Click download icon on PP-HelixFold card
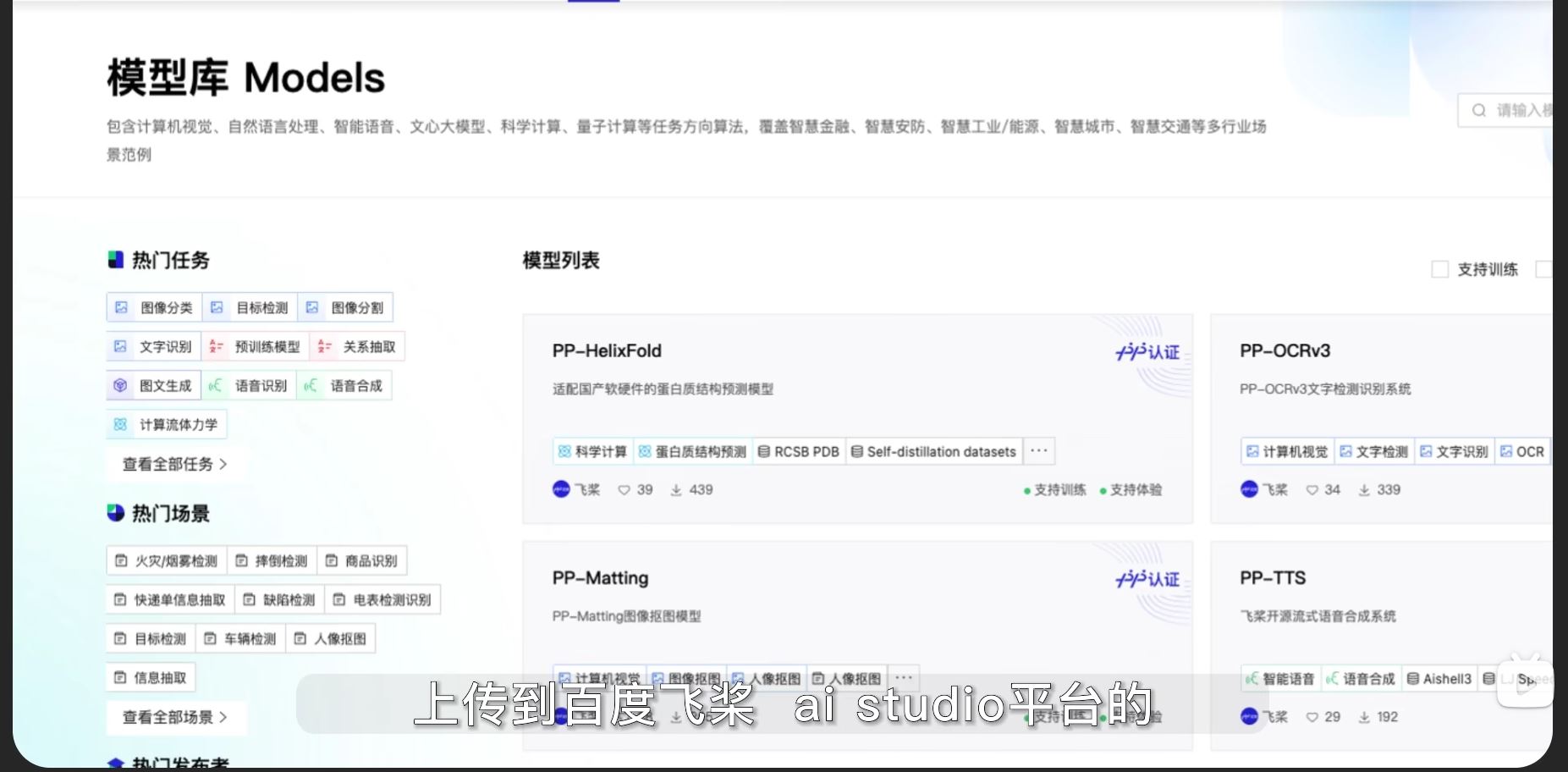This screenshot has width=1568, height=772. click(676, 489)
